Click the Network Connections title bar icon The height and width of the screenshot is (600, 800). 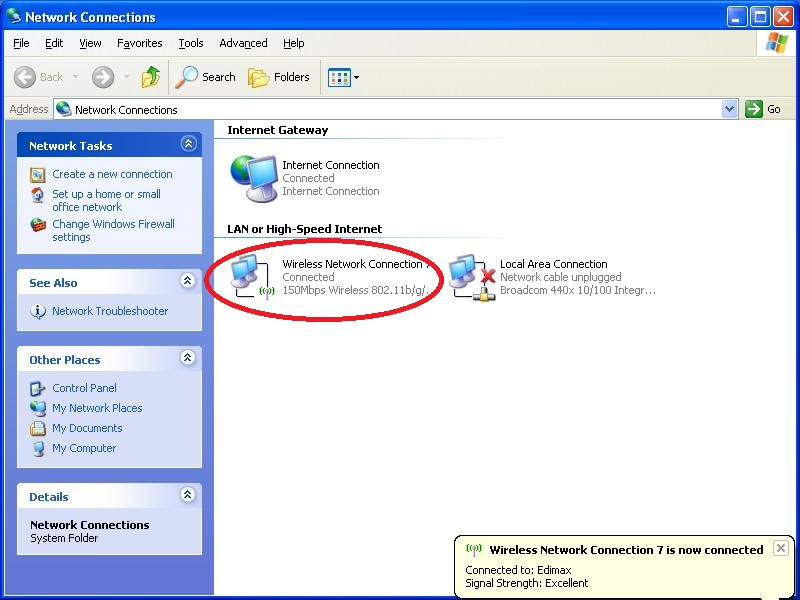[x=13, y=16]
